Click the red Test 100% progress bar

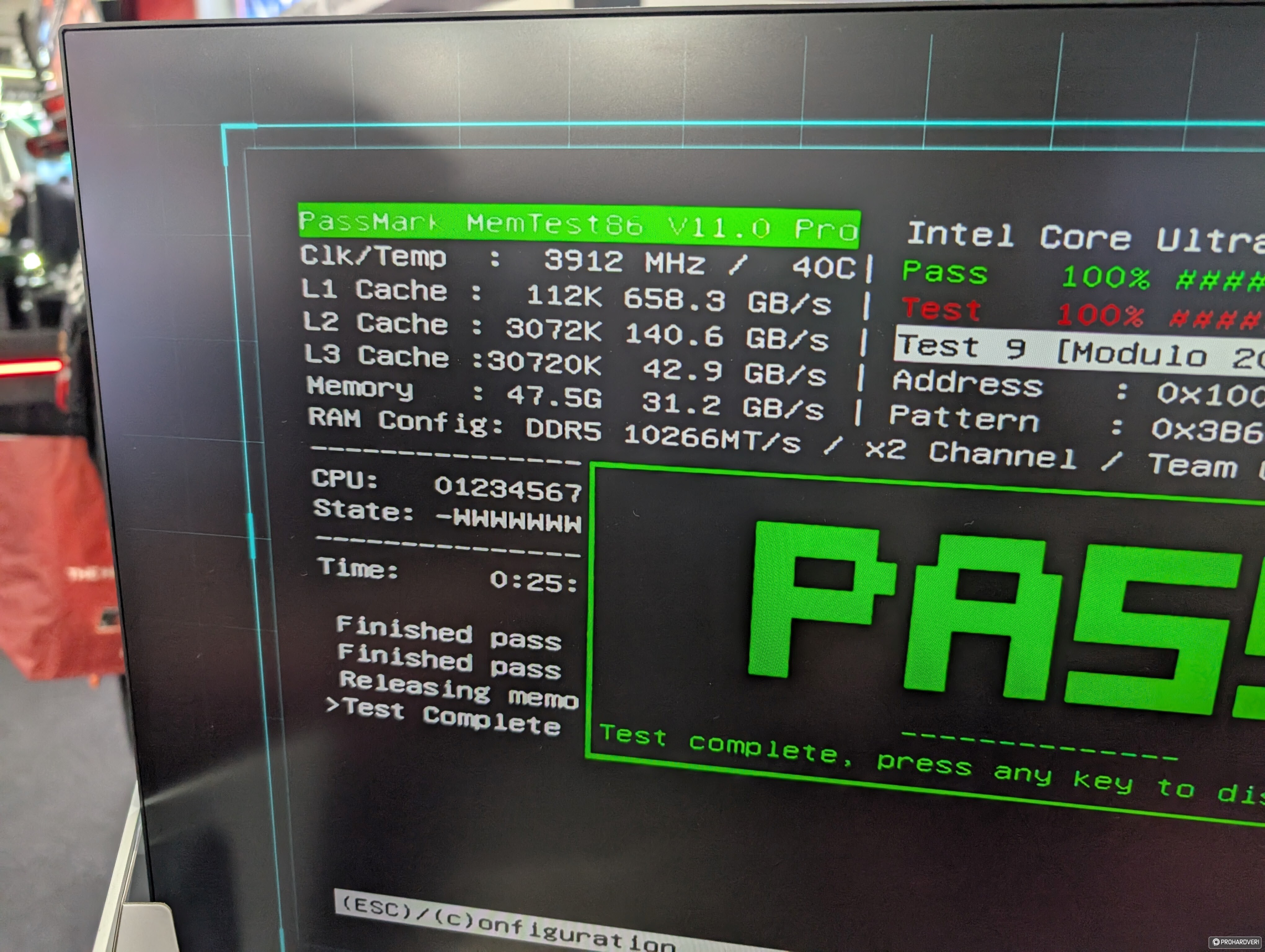point(1083,313)
